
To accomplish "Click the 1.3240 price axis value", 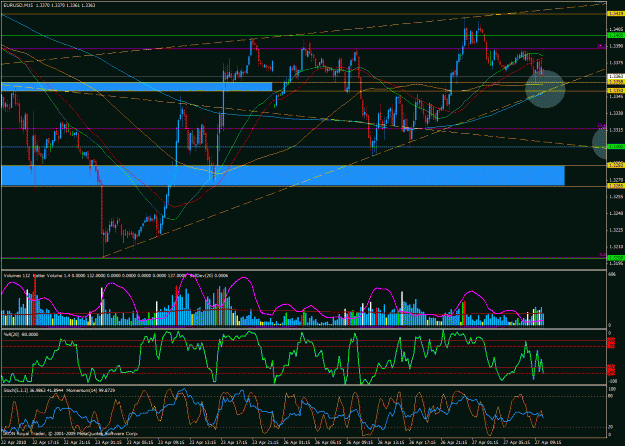I will point(615,214).
